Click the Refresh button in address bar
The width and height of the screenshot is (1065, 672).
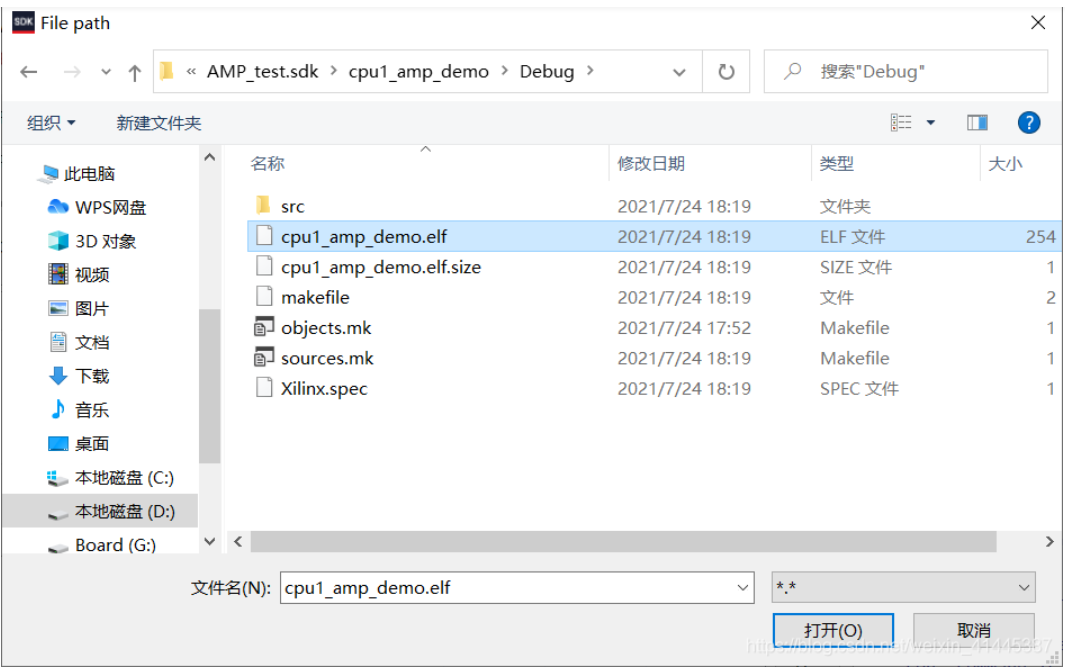727,71
